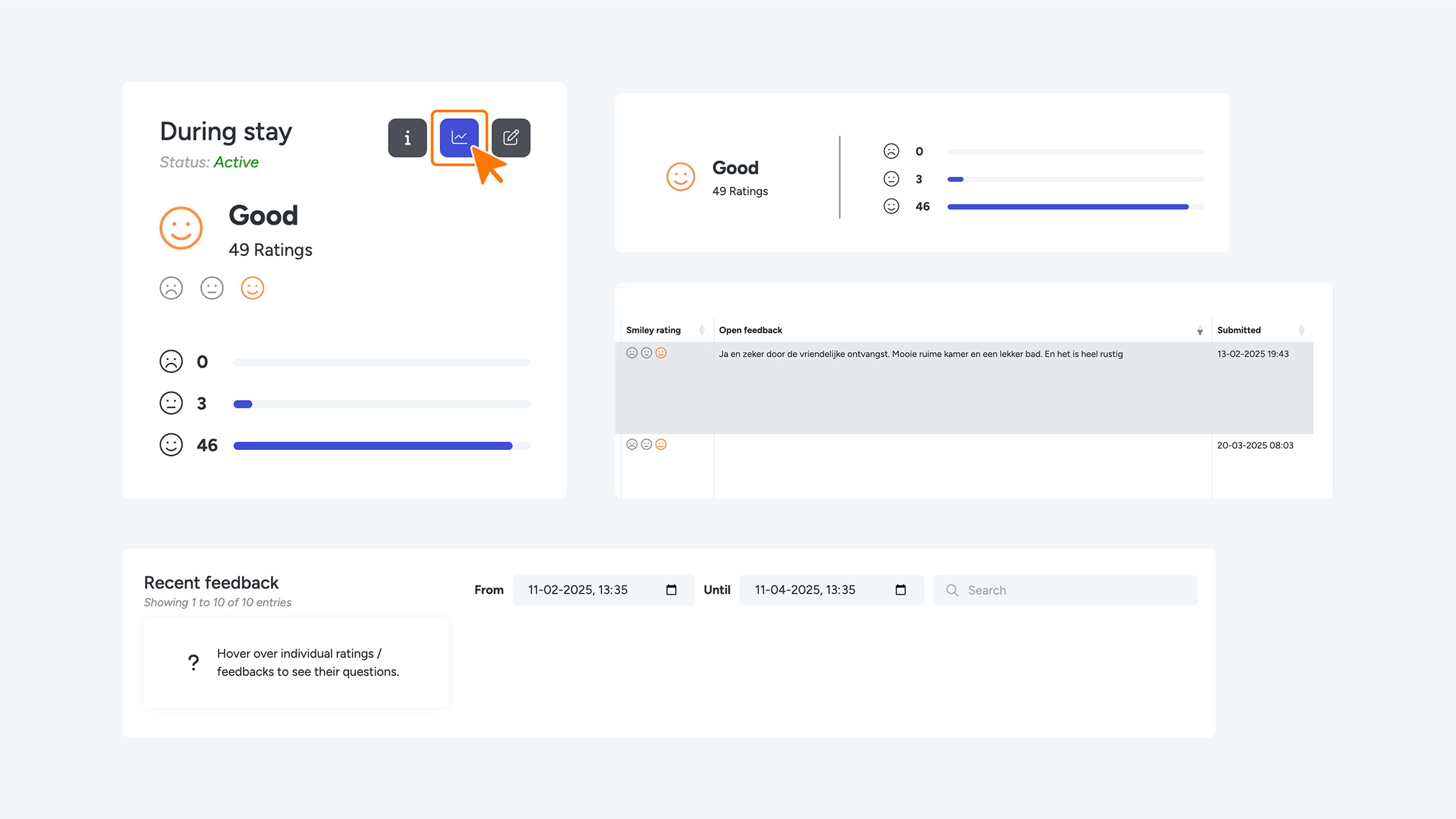Click the Search input field
Screen dimensions: 1456x819
coord(1065,590)
